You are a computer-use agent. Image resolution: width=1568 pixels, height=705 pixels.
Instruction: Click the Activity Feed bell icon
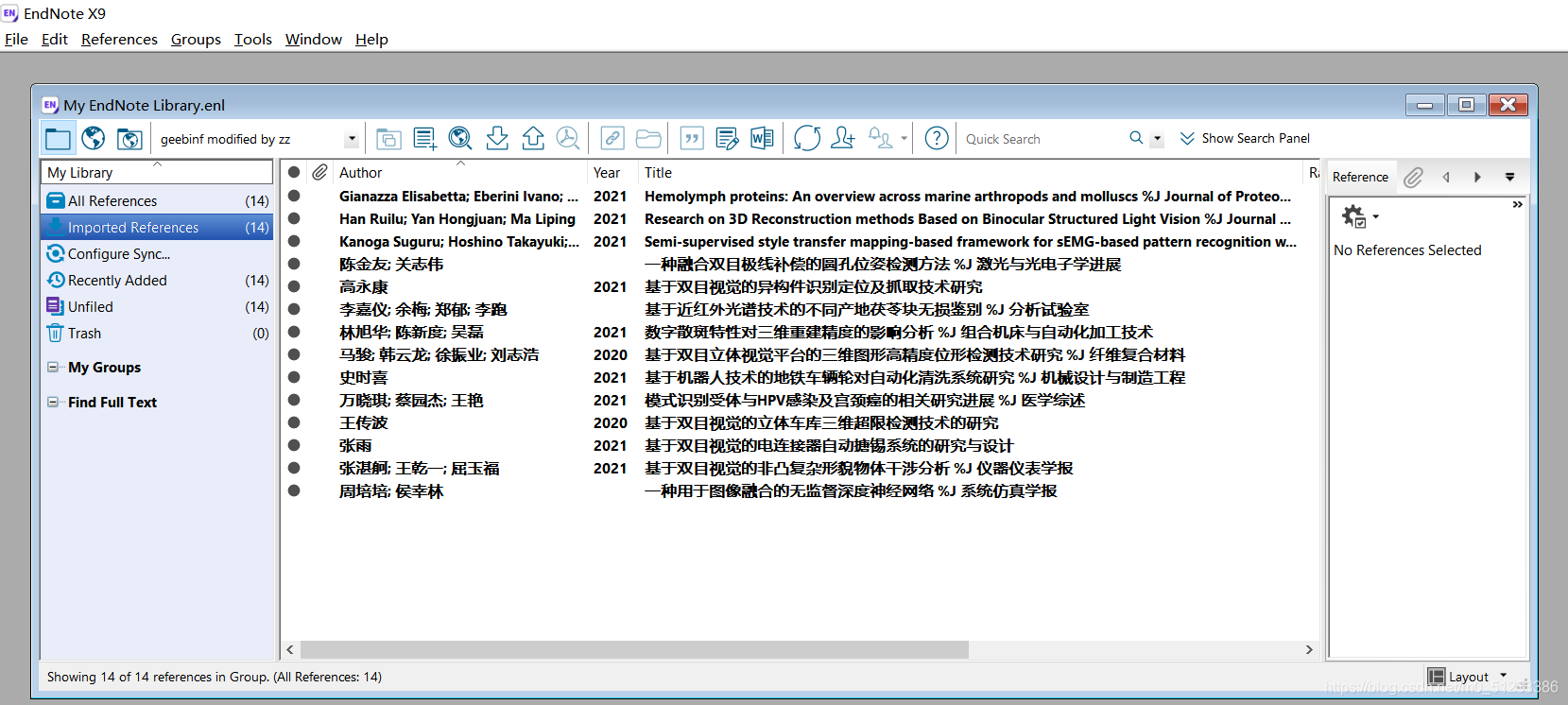tap(880, 139)
